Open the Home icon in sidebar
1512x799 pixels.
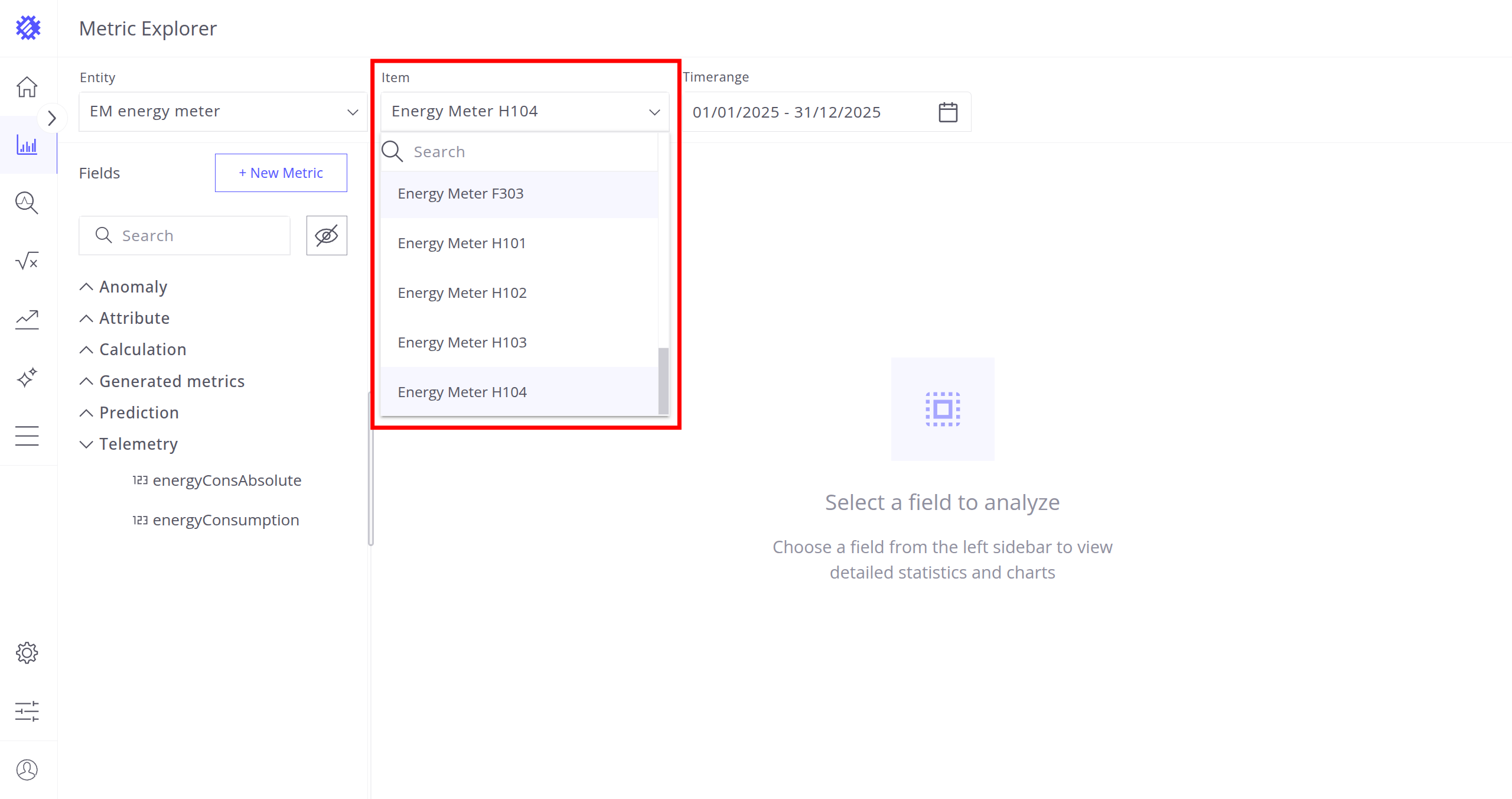(27, 87)
